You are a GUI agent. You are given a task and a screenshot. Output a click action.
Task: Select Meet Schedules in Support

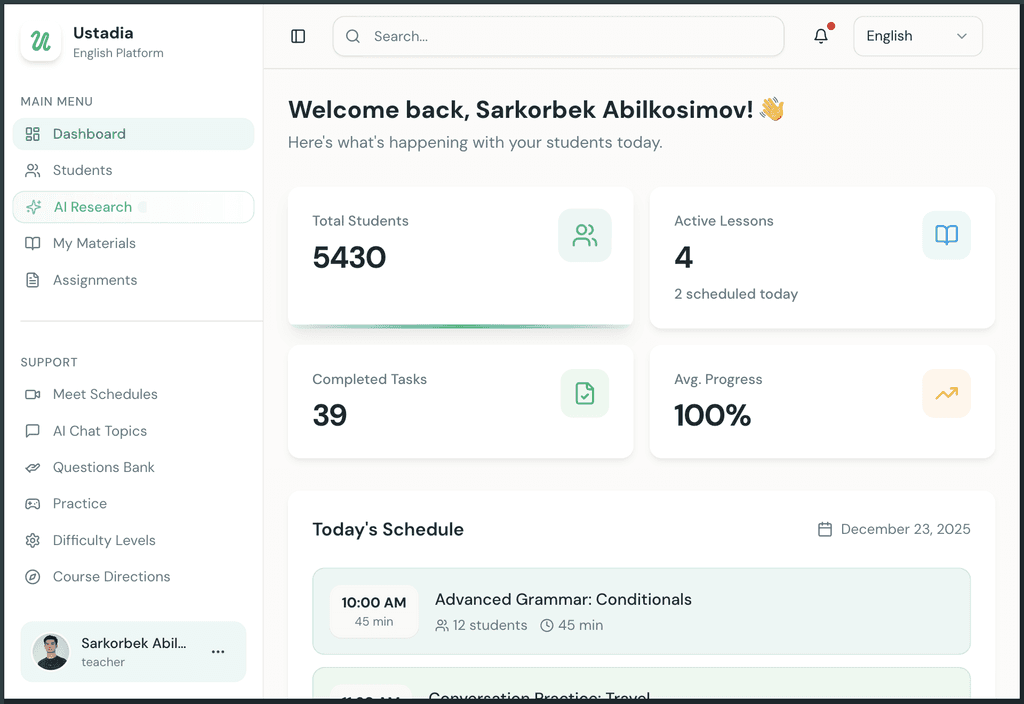coord(133,394)
